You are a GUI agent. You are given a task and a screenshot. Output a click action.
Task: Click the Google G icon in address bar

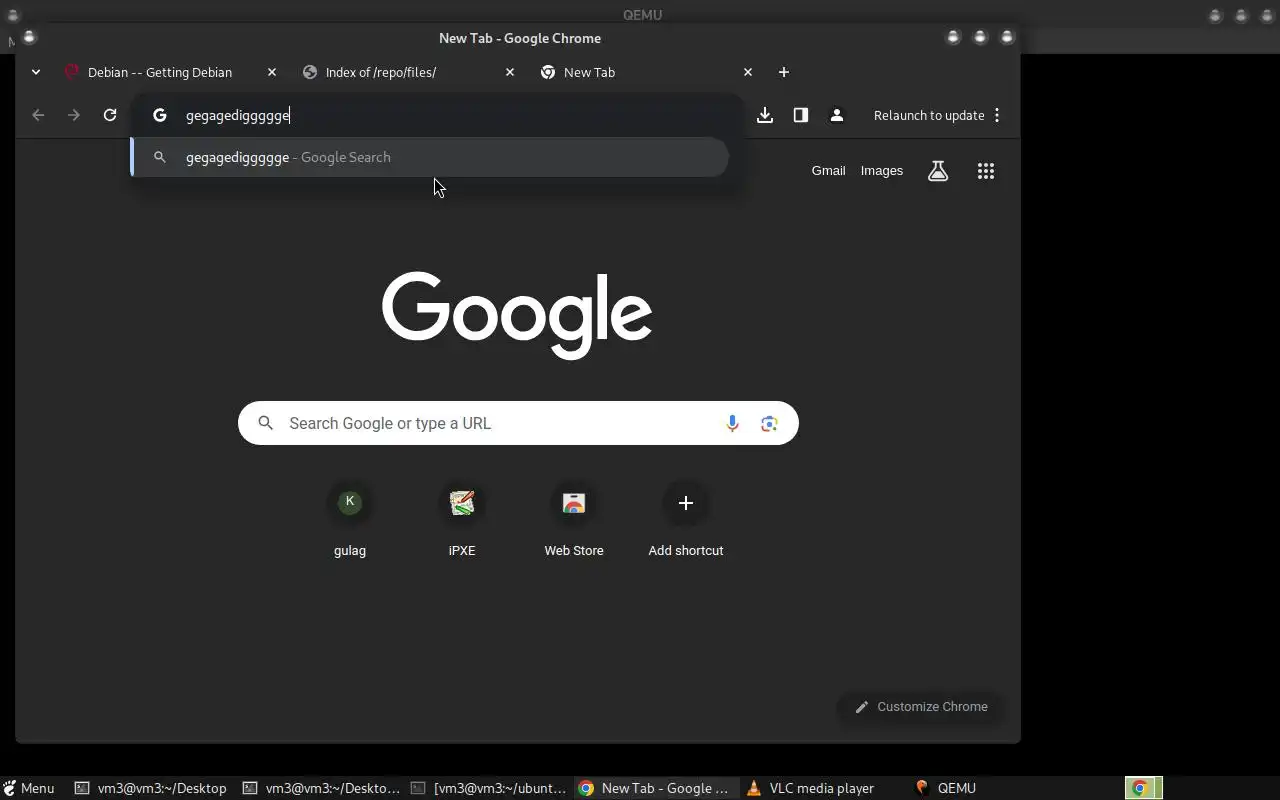click(159, 115)
